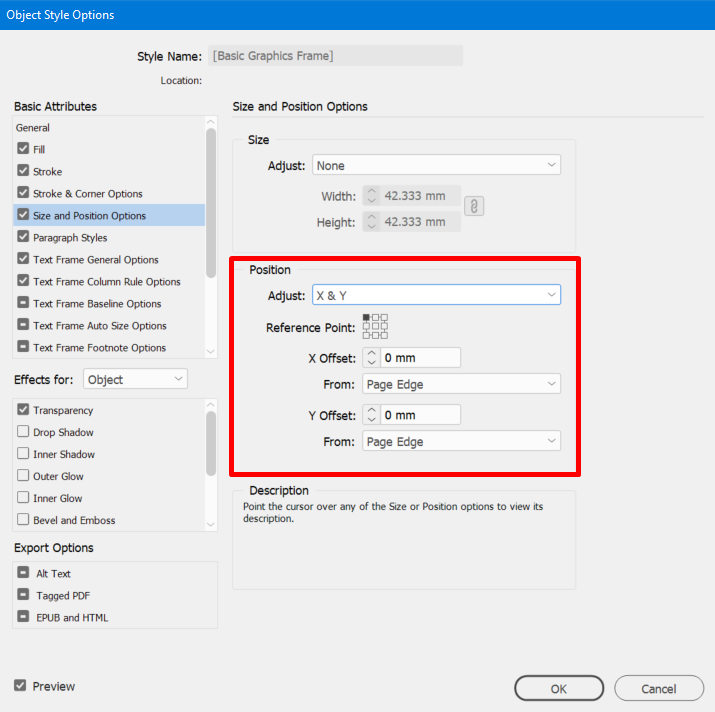The width and height of the screenshot is (715, 712).
Task: Enable Bevel and Emboss effect checkbox
Action: (x=23, y=519)
